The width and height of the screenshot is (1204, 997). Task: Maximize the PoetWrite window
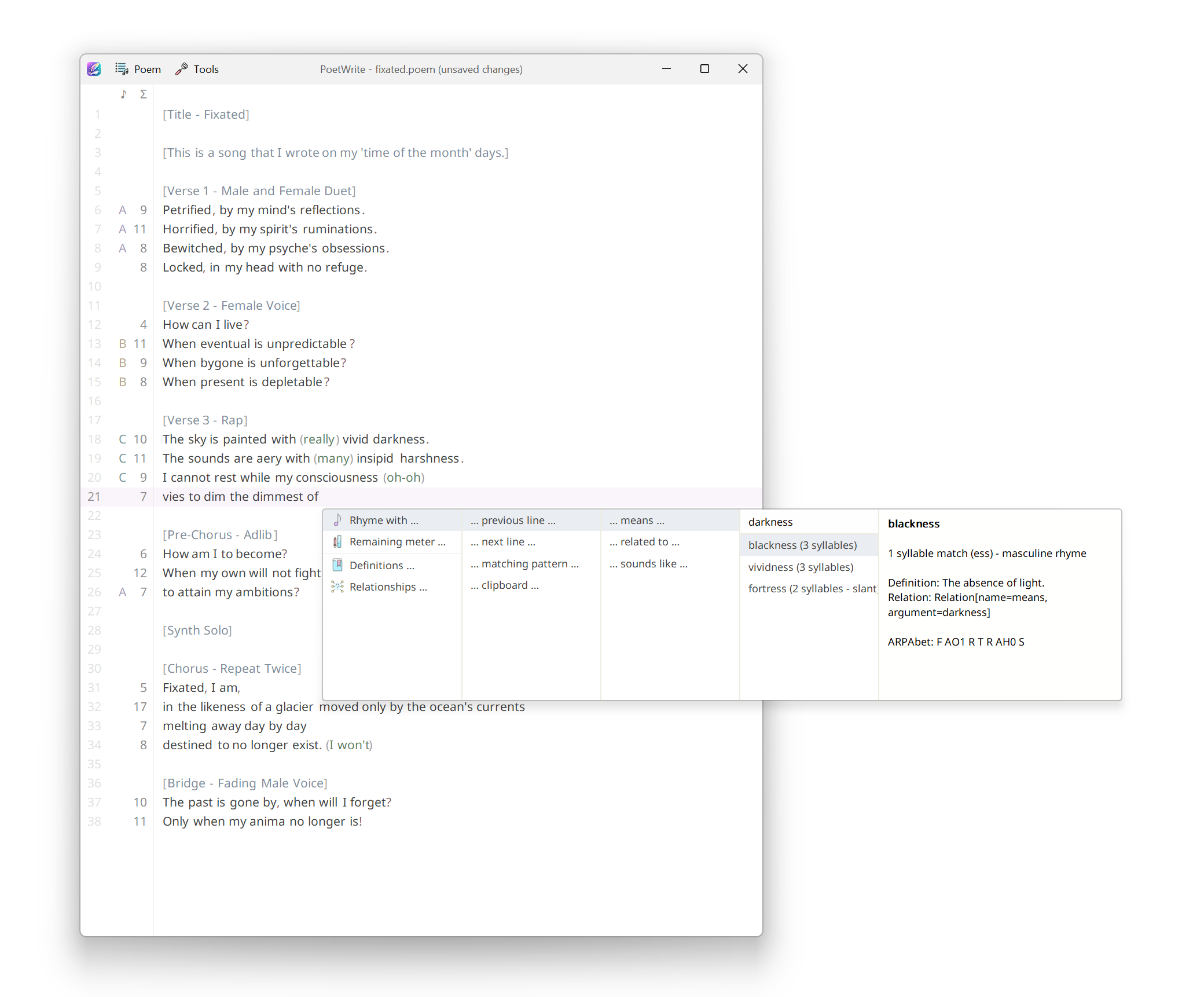point(704,69)
